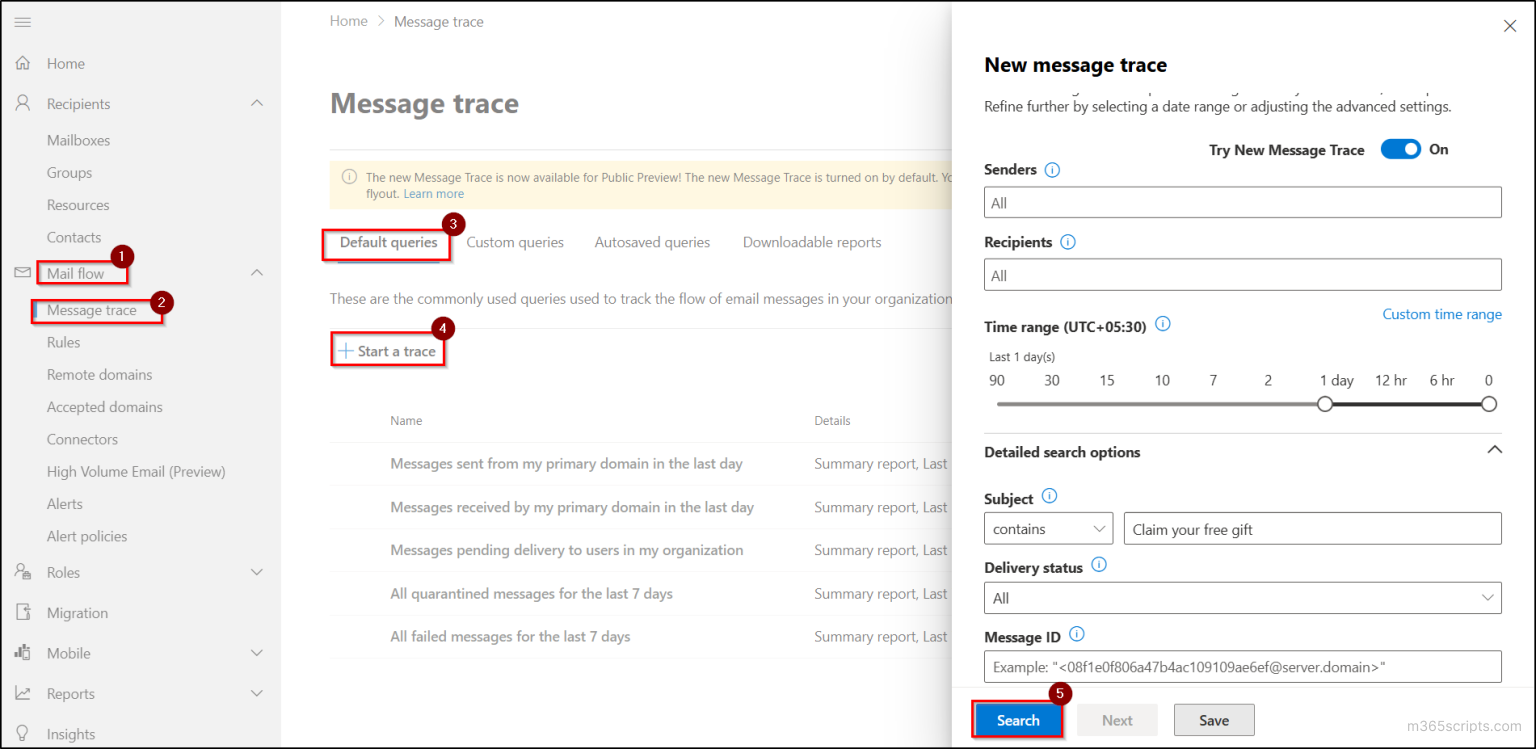Open Migration from the sidebar icon
The image size is (1536, 749).
[22, 612]
